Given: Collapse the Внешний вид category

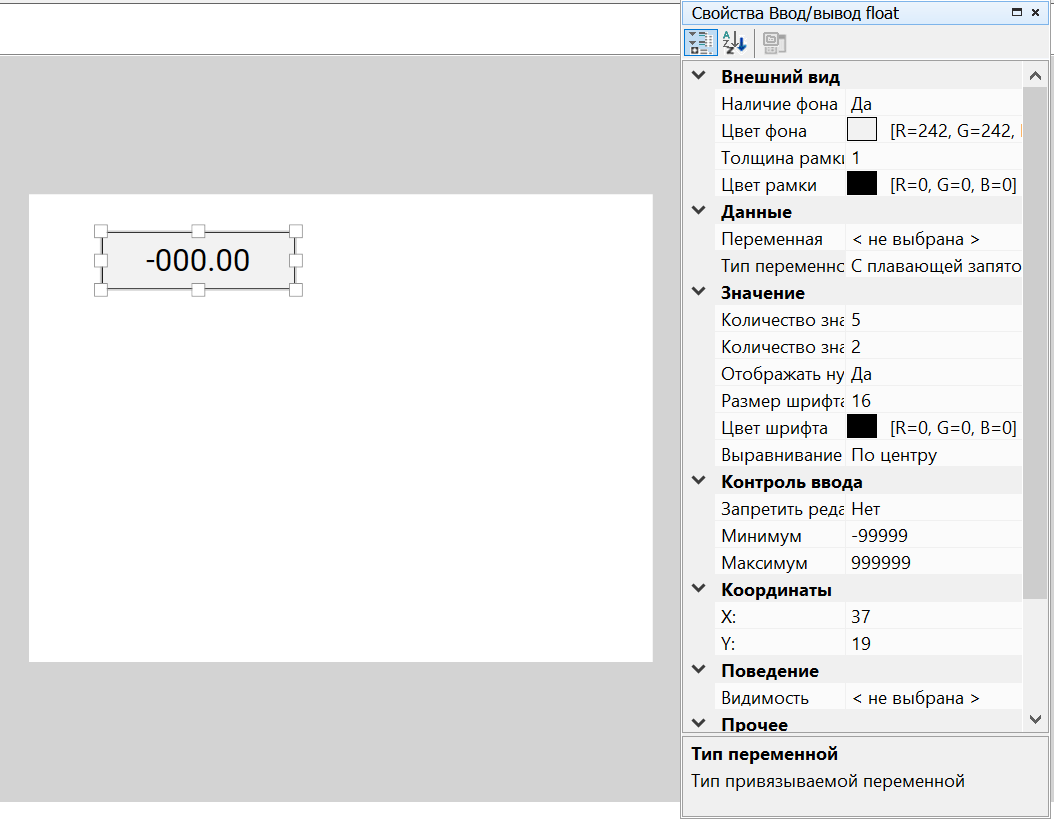Looking at the screenshot, I should pyautogui.click(x=699, y=77).
